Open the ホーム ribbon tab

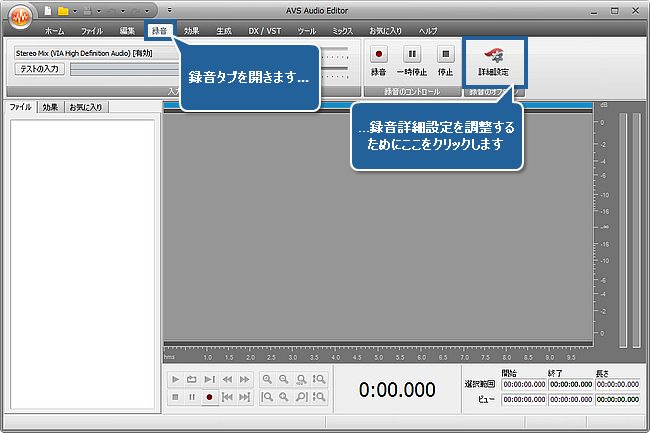point(55,31)
